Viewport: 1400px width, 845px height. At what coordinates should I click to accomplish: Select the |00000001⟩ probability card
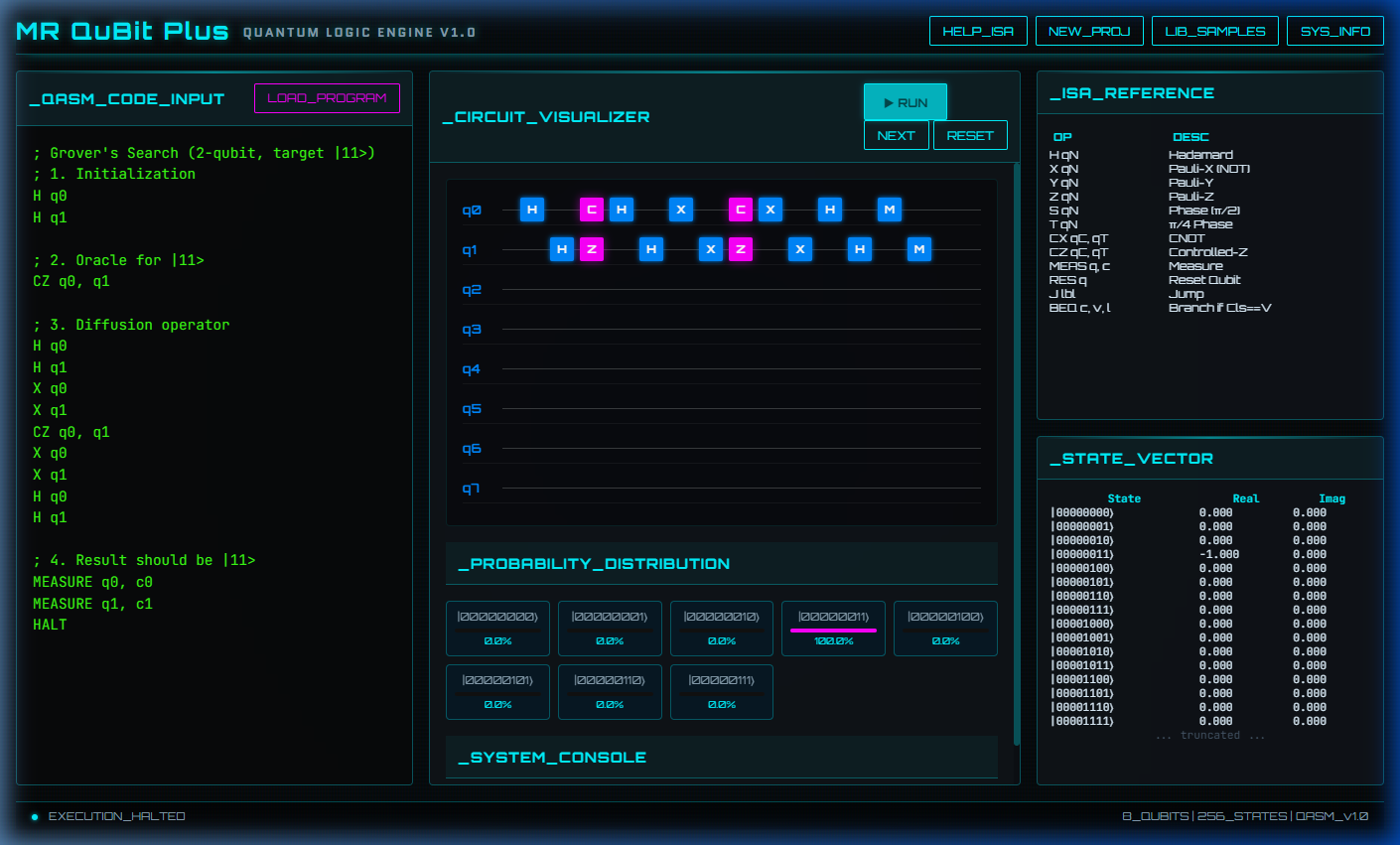tap(610, 629)
